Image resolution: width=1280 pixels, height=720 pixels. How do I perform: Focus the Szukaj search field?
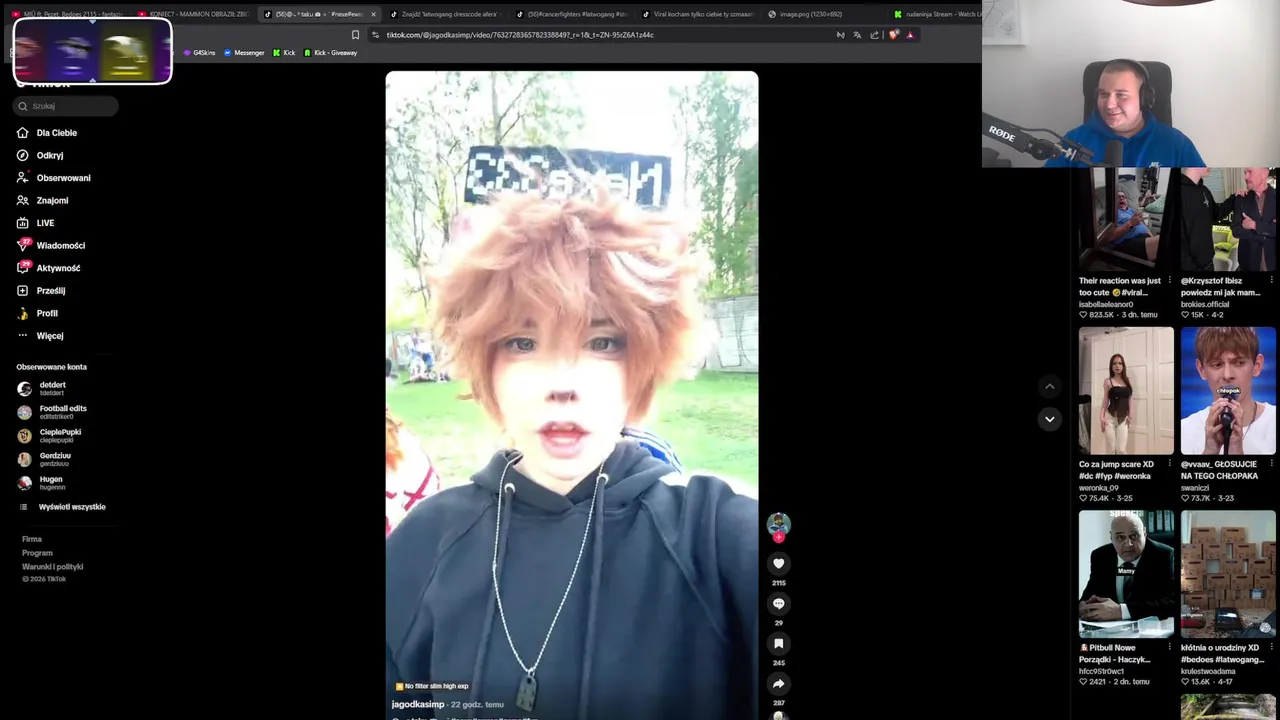[x=66, y=106]
